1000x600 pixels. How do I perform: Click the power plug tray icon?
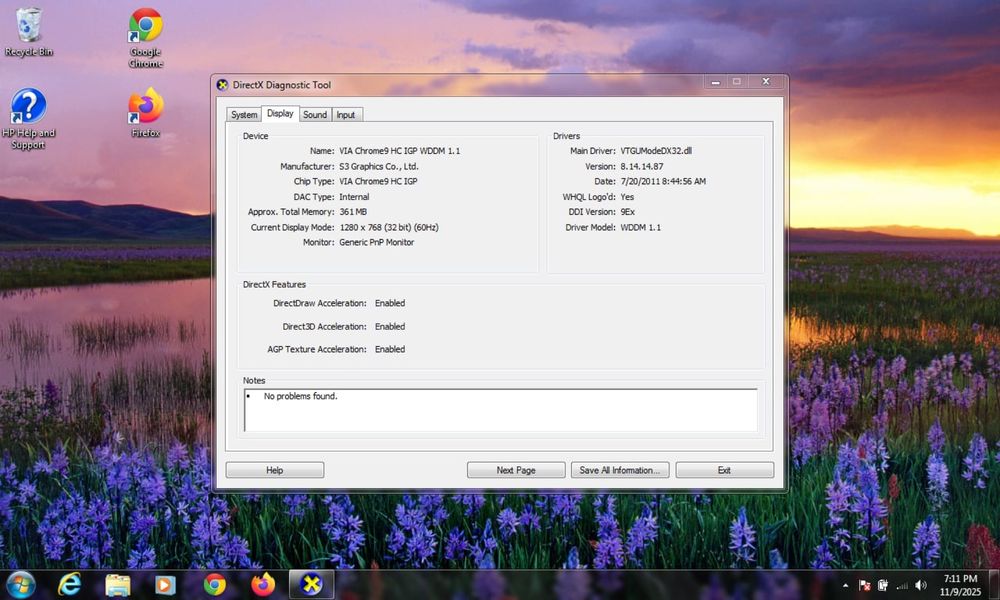[883, 585]
